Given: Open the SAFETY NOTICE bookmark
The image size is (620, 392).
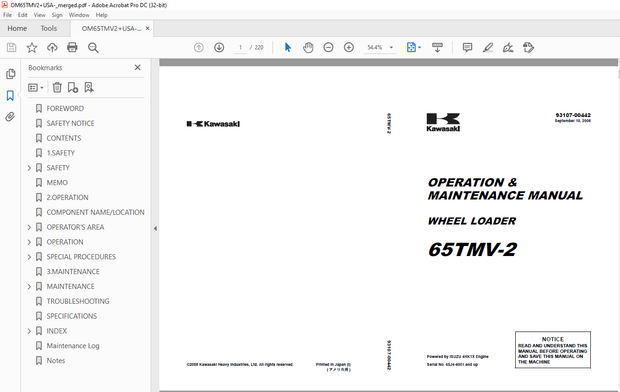Looking at the screenshot, I should click(x=70, y=123).
